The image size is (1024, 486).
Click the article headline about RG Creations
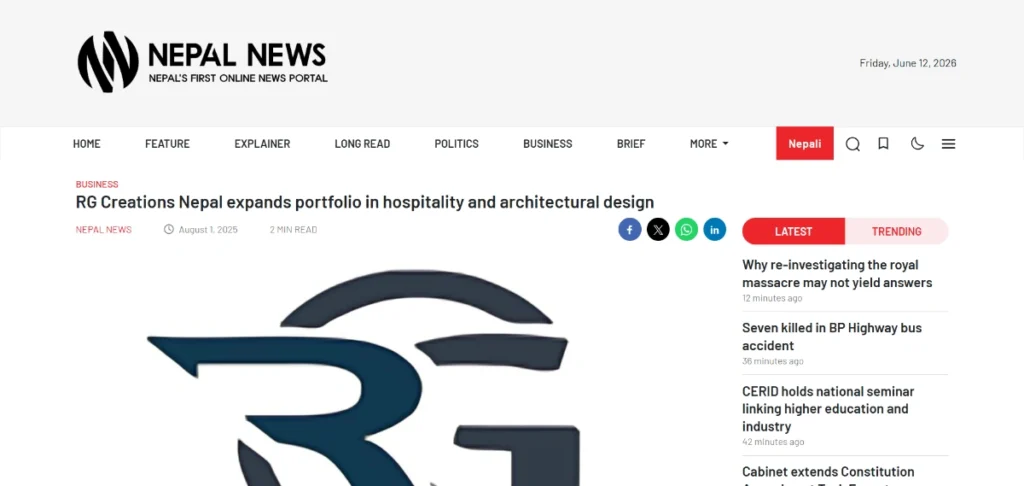tap(365, 202)
